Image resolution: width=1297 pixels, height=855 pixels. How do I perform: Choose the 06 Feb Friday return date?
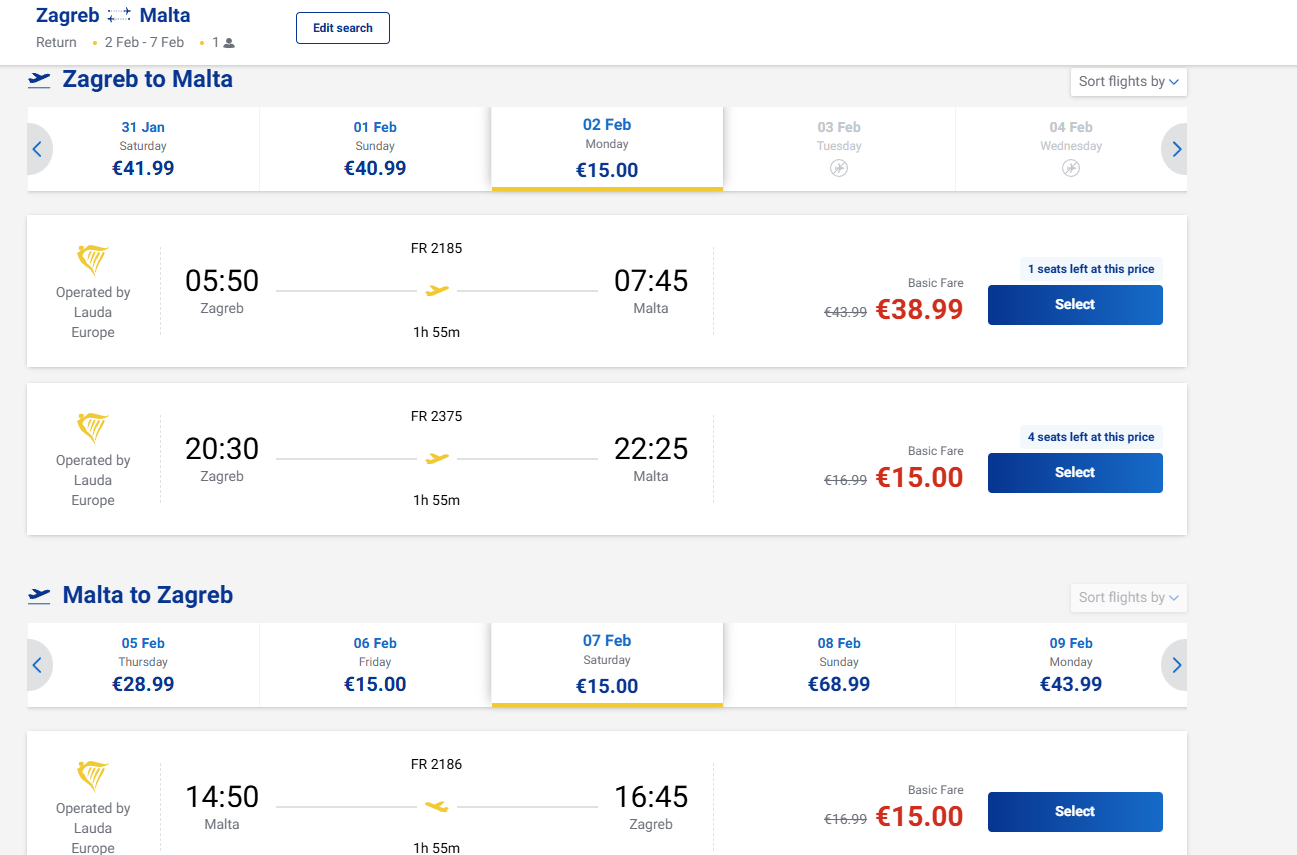point(375,664)
